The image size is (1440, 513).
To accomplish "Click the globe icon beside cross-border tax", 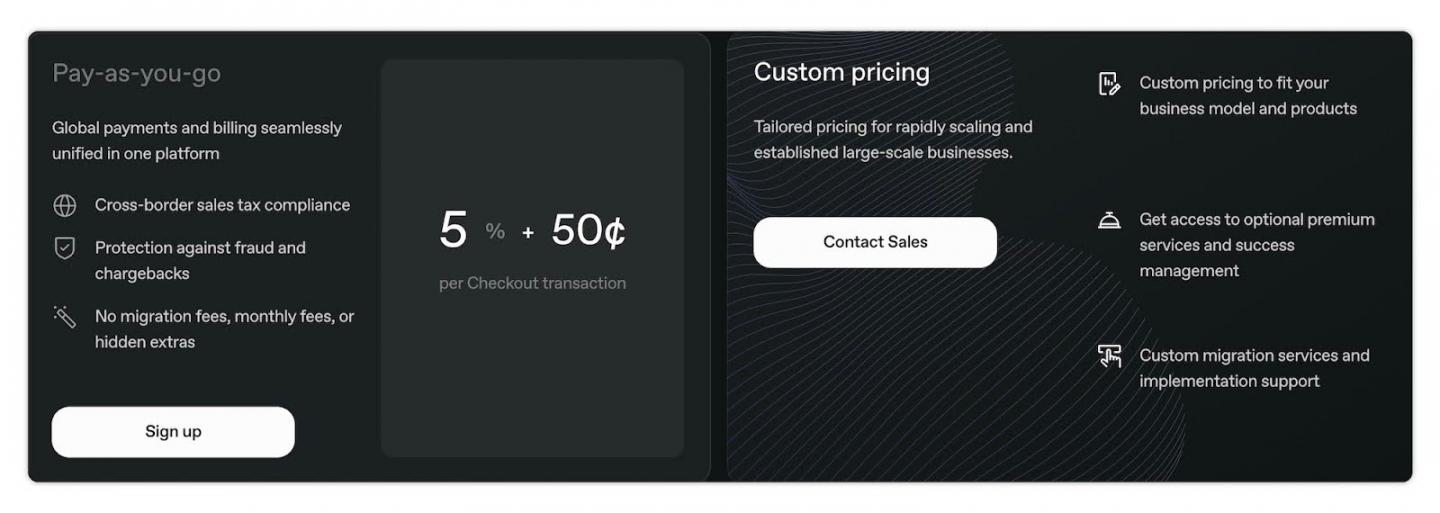I will pyautogui.click(x=64, y=206).
